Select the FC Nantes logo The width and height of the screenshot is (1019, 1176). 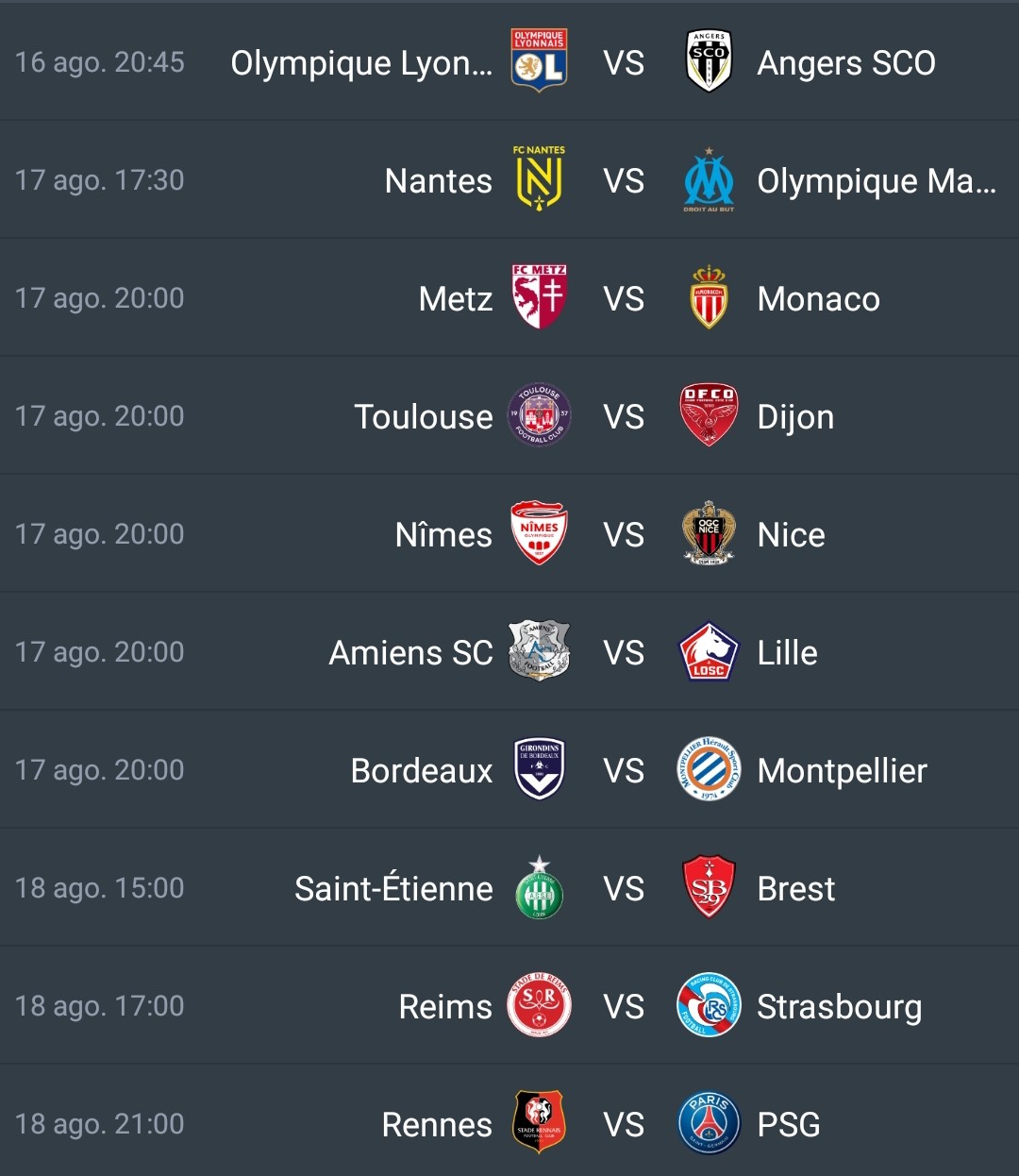[539, 178]
